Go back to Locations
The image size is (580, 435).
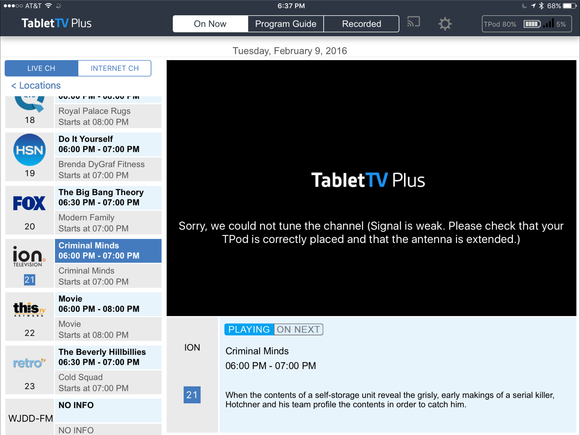coord(36,85)
